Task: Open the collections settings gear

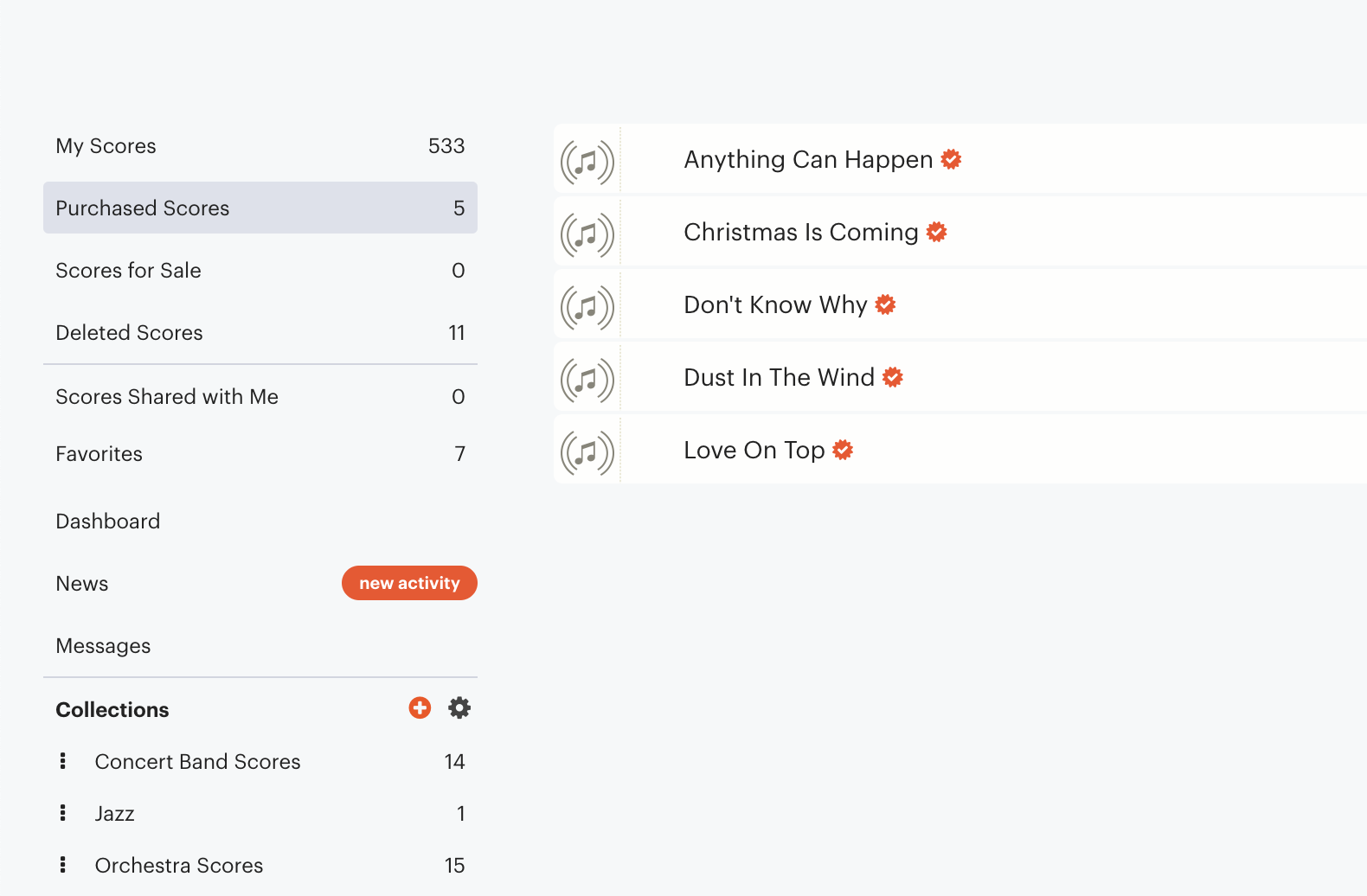Action: coord(459,708)
